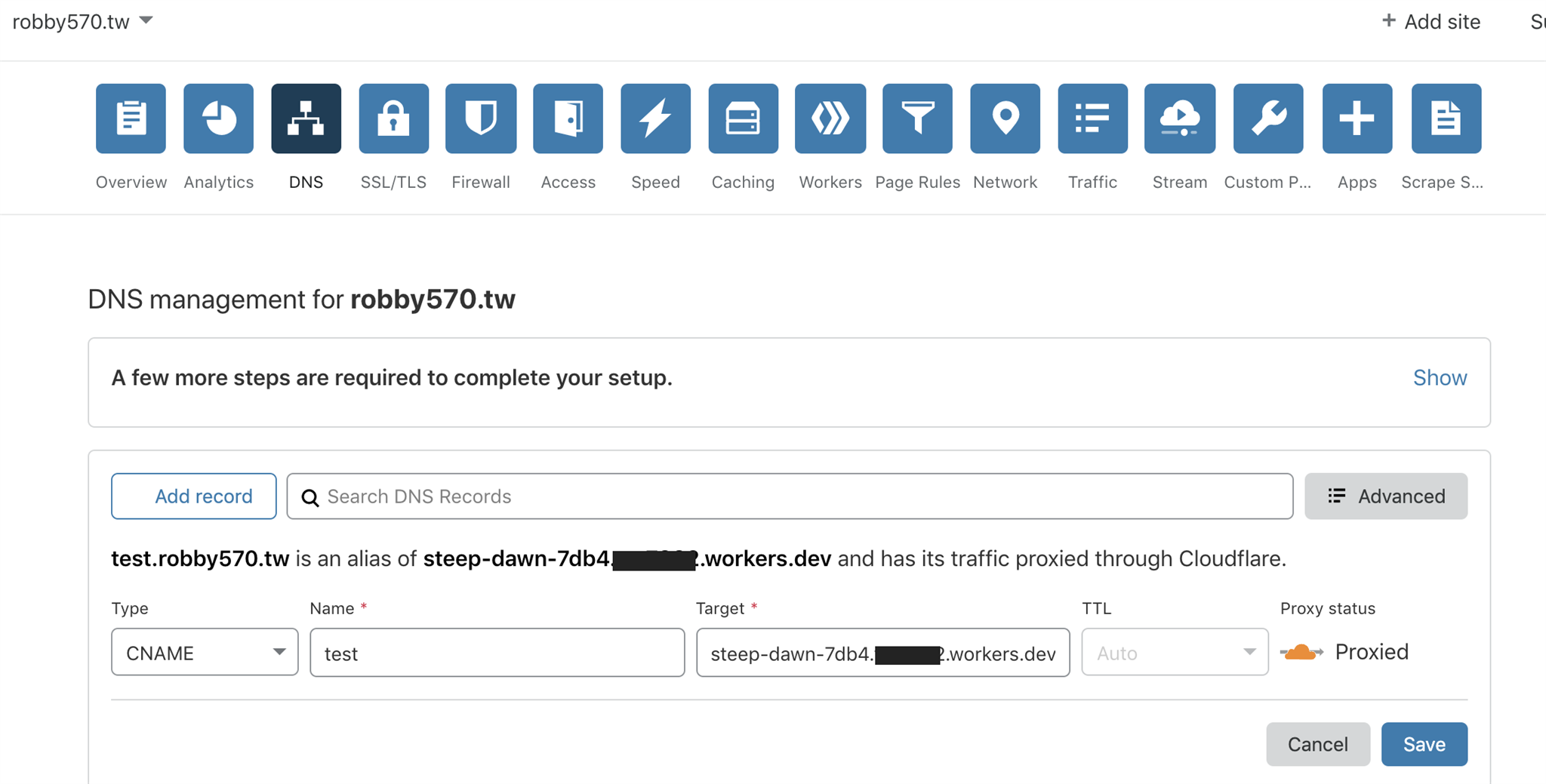Open the Traffic list icon

(x=1092, y=118)
